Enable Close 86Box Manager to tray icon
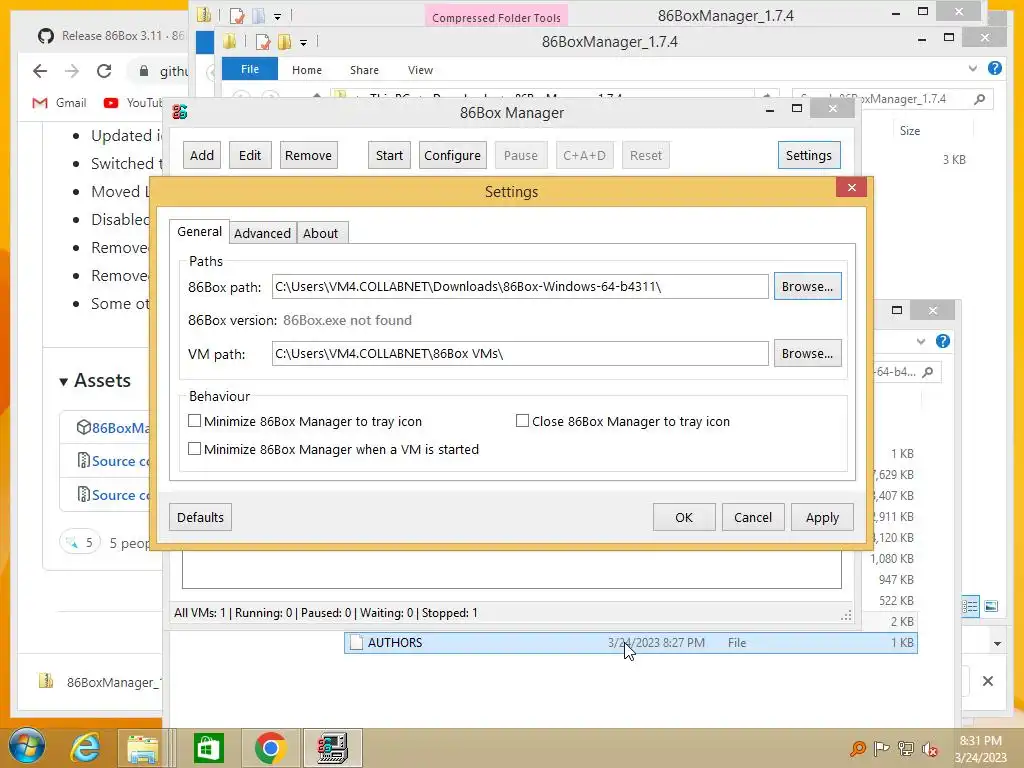The image size is (1024, 768). 522,421
